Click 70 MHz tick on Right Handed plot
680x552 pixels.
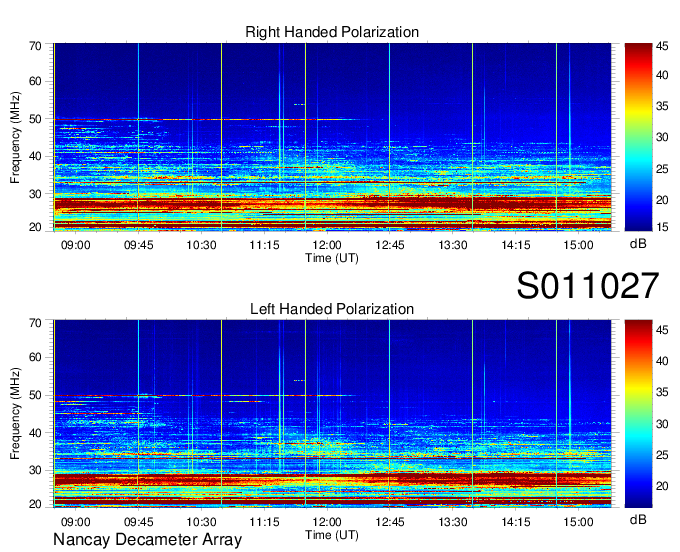point(35,46)
